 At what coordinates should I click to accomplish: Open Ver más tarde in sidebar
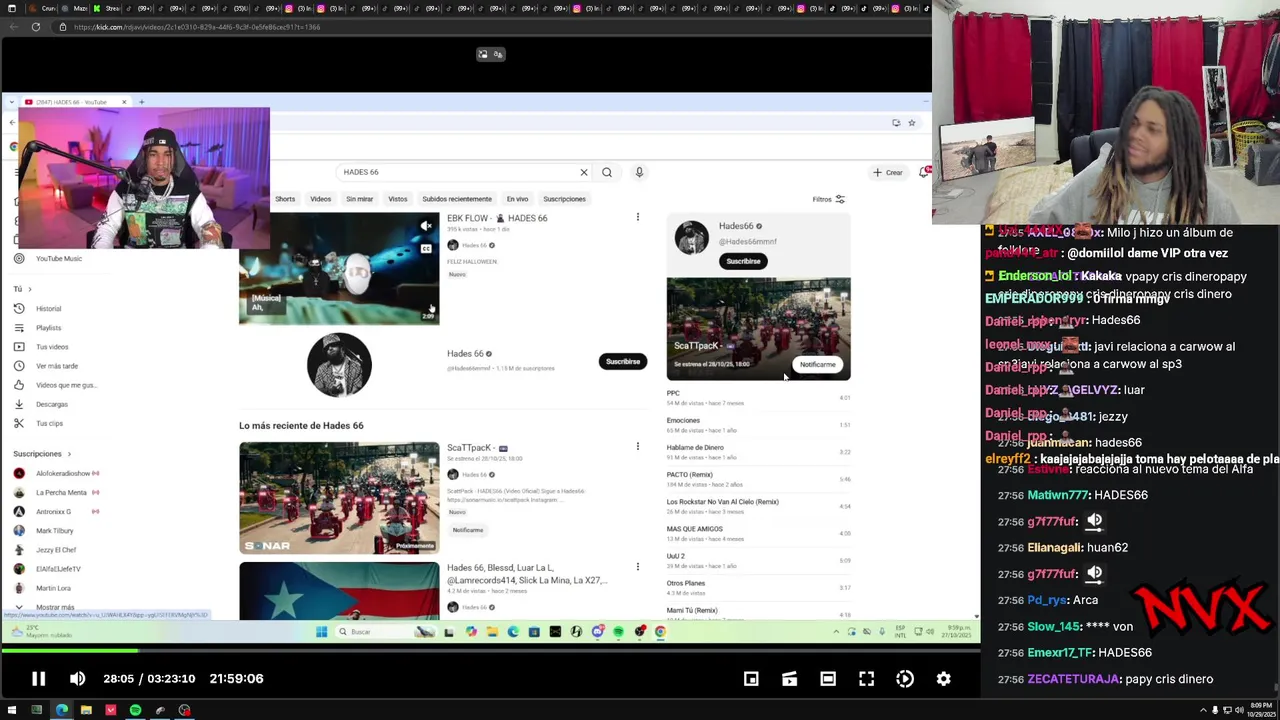56,365
